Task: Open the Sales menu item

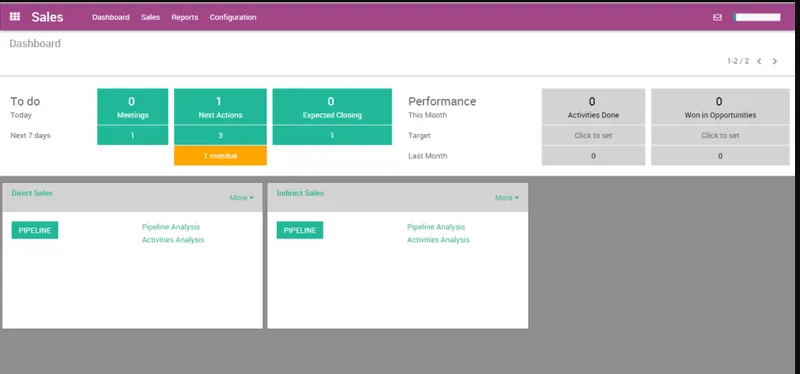Action: point(151,17)
